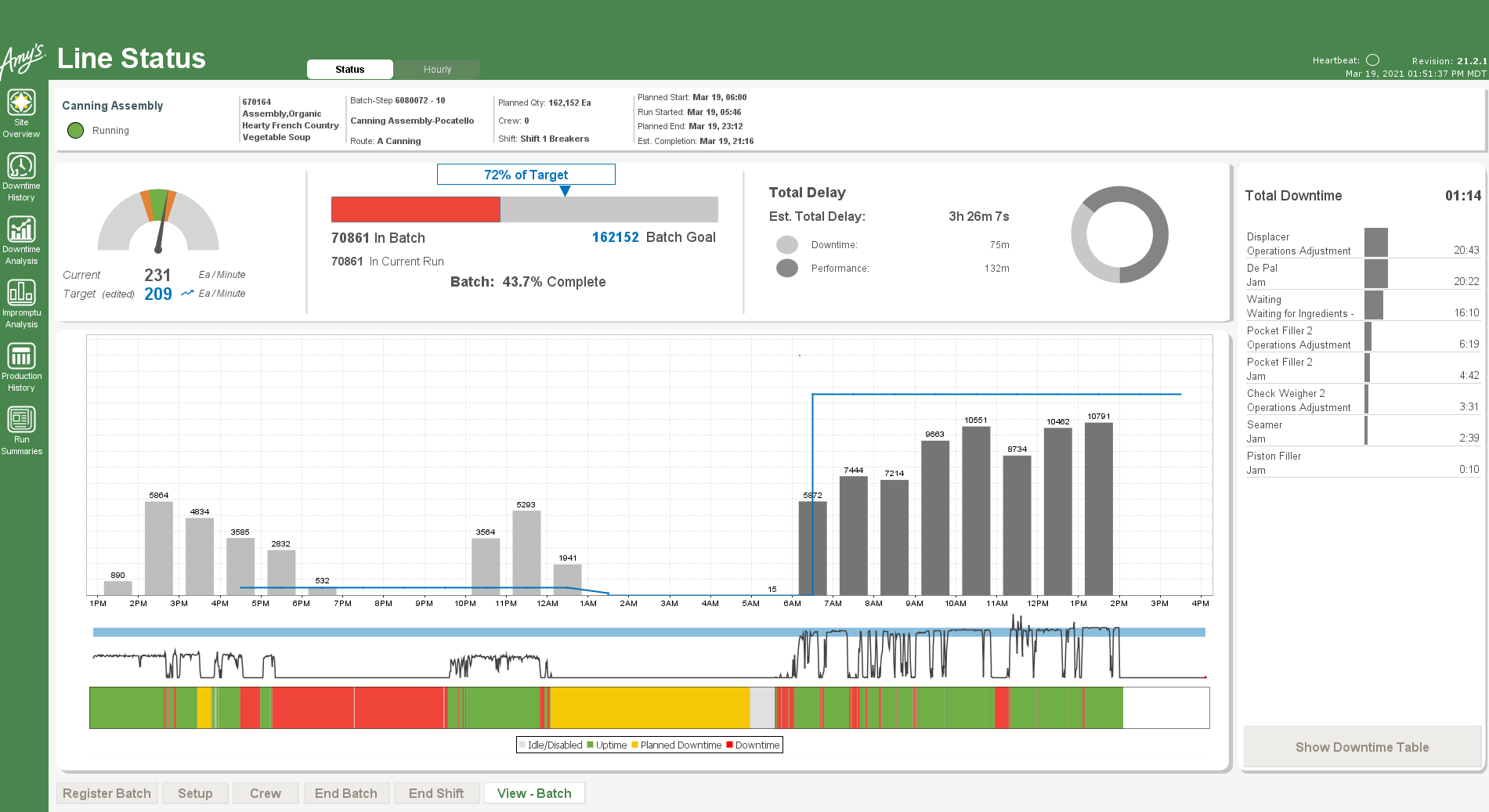Screen dimensions: 1489x812
Task: Click the De Pal Jam downtime row
Action: click(x=1363, y=274)
